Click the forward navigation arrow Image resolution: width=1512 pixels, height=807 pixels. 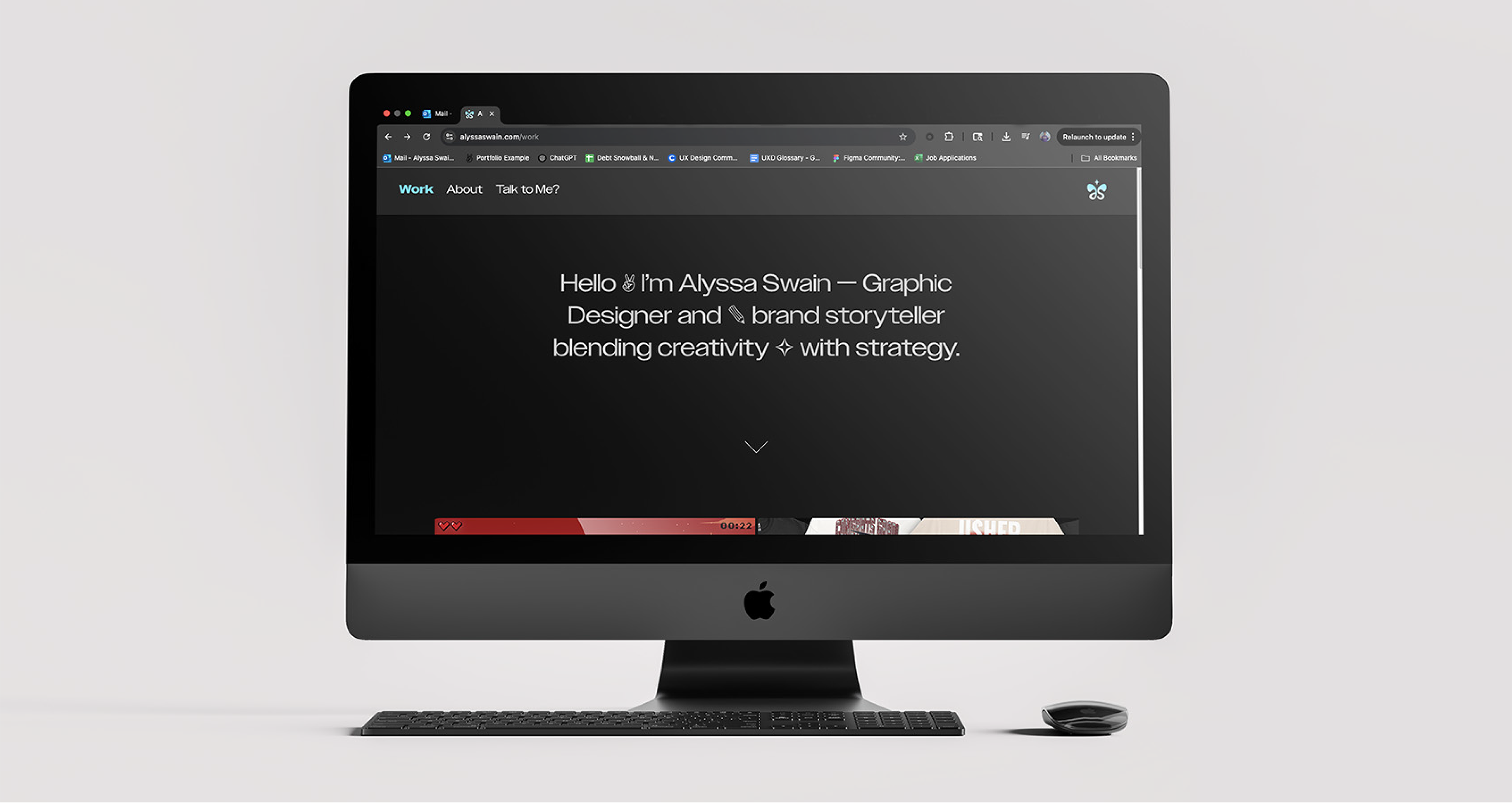click(x=408, y=137)
